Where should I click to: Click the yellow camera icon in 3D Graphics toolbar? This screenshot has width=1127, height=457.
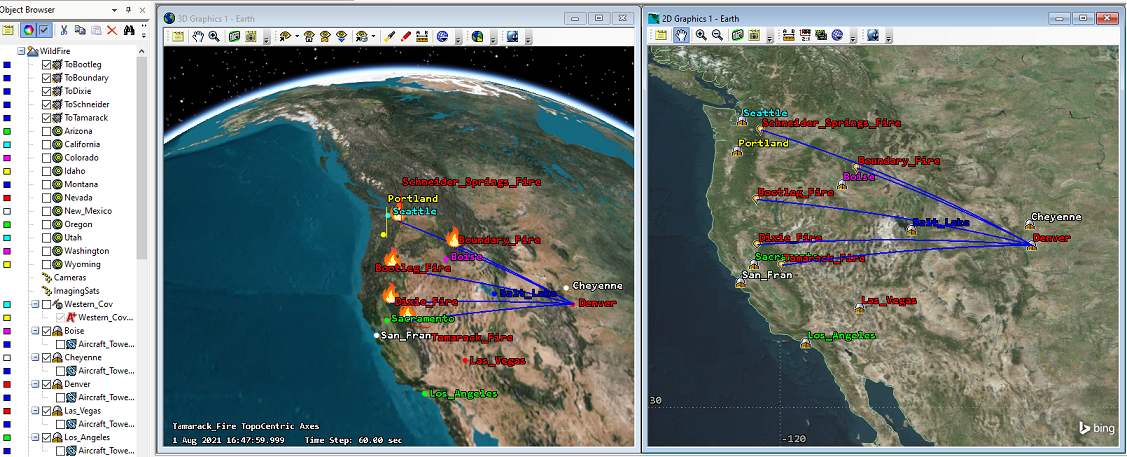(x=249, y=36)
